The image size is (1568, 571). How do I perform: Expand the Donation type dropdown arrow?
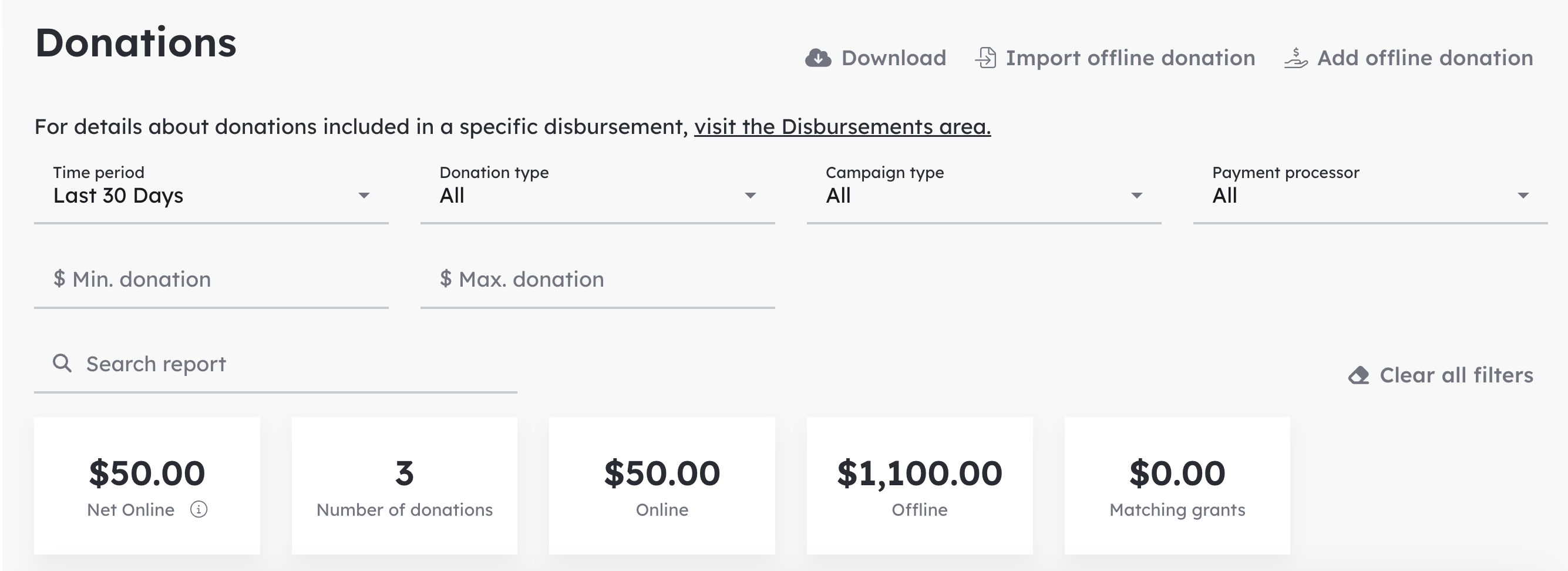[x=750, y=196]
